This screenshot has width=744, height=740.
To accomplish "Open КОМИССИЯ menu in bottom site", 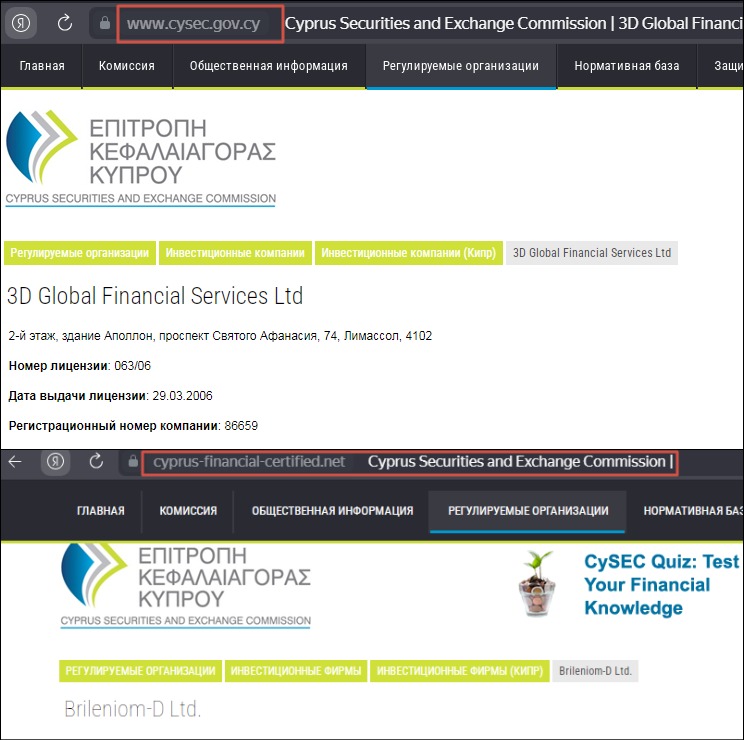I will point(188,511).
